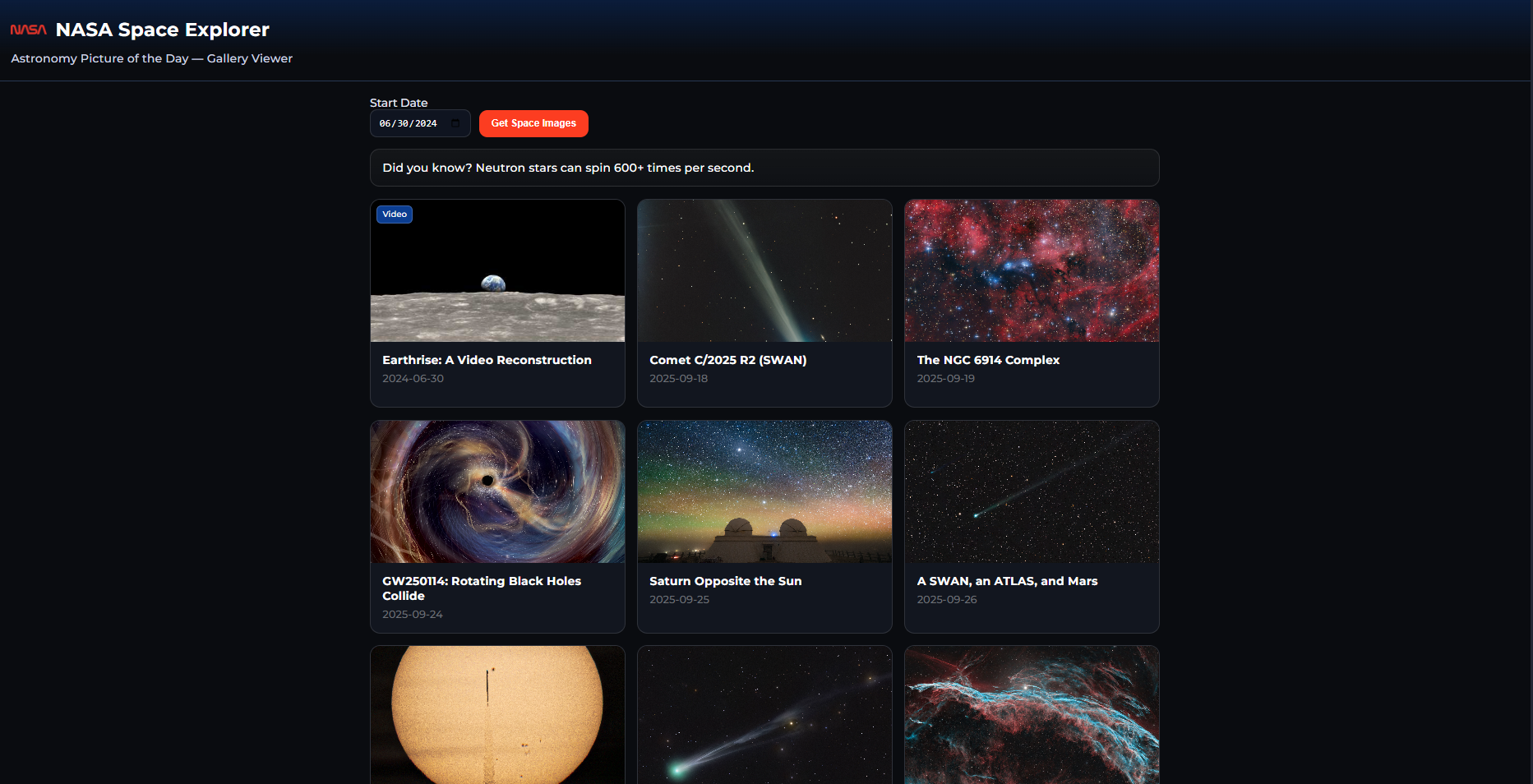Image resolution: width=1533 pixels, height=784 pixels.
Task: Click the Start Date input field
Action: pos(420,123)
